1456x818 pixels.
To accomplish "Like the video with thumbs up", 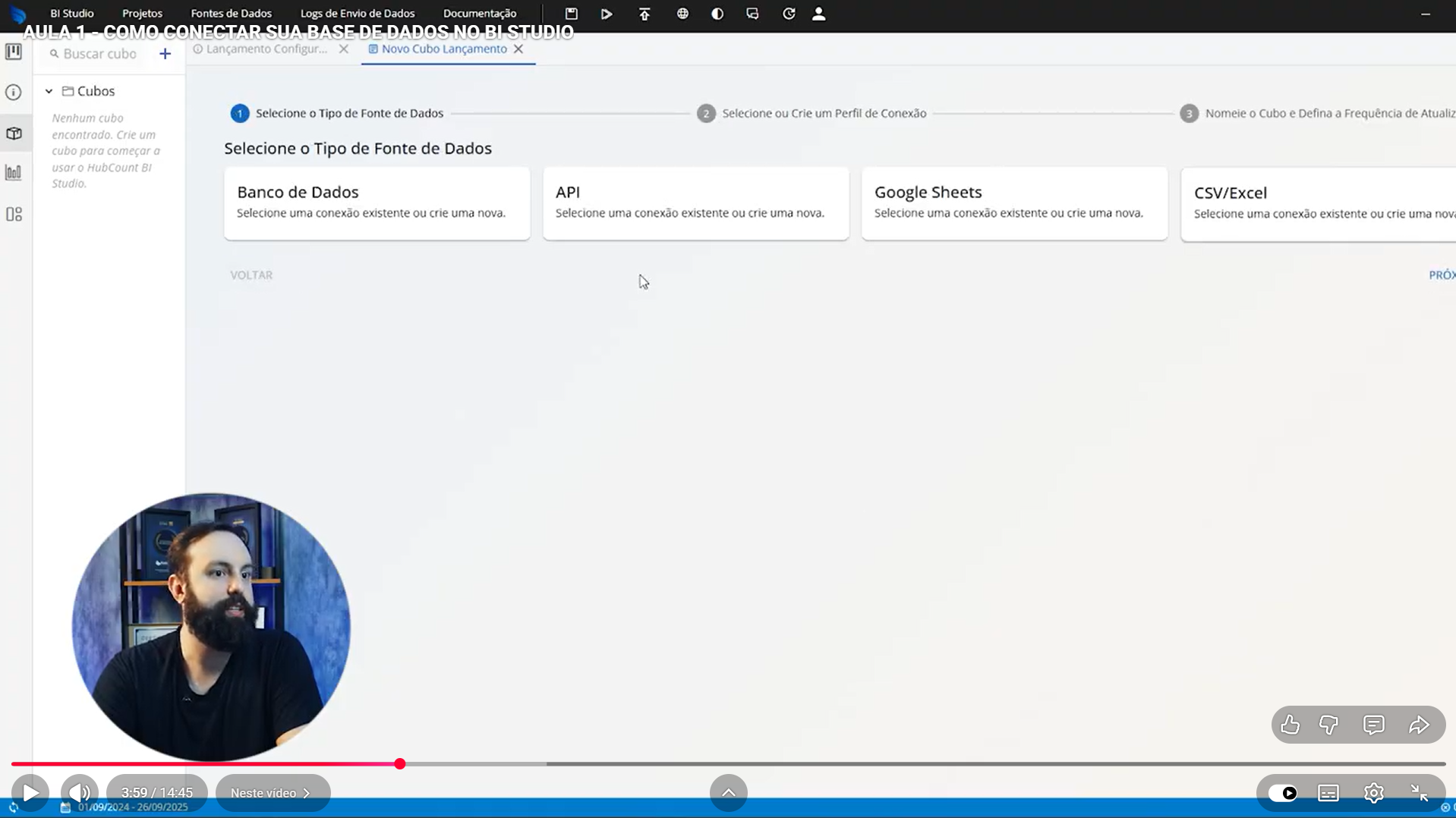I will tap(1291, 725).
